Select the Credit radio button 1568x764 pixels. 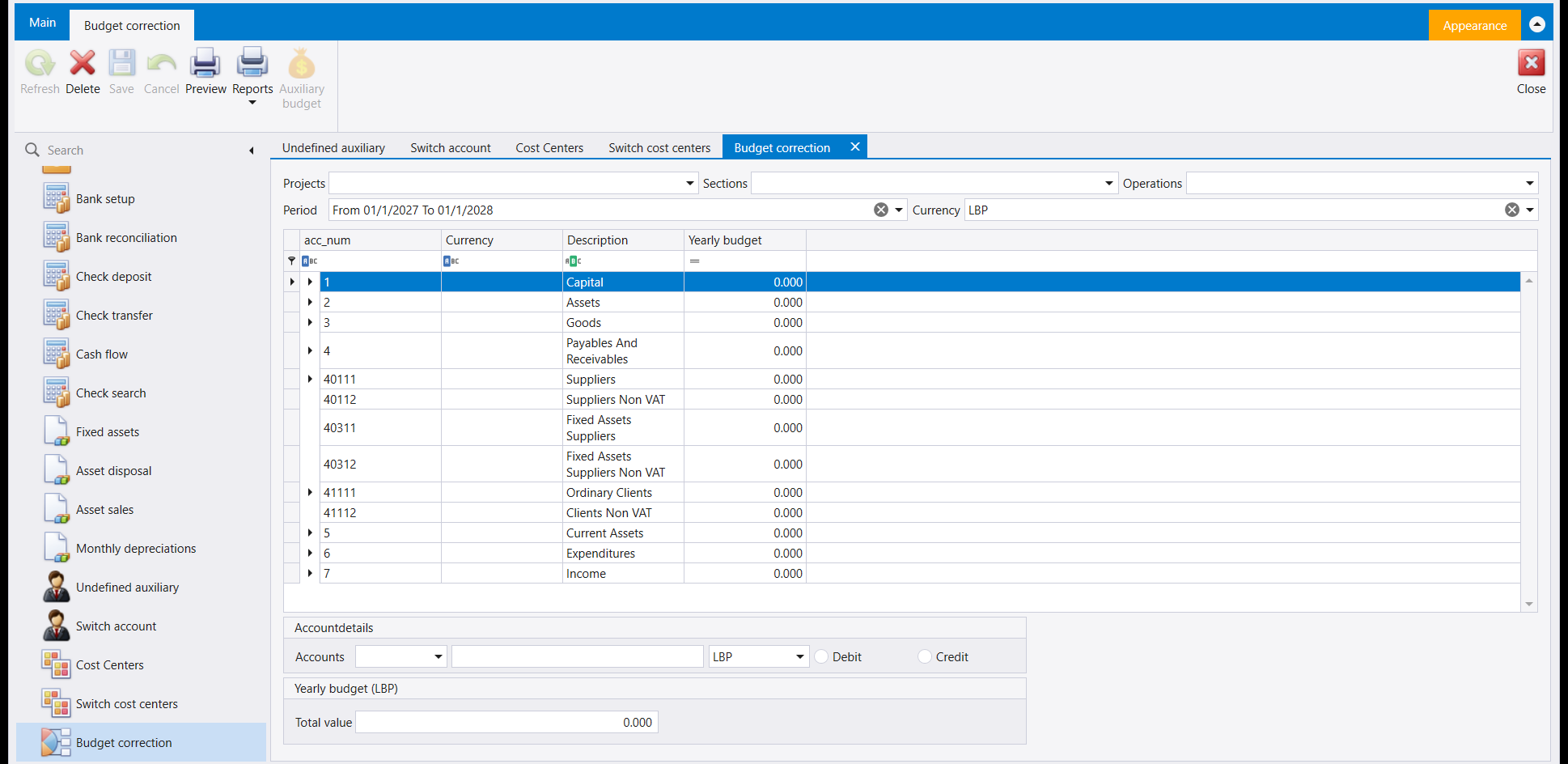coord(925,656)
